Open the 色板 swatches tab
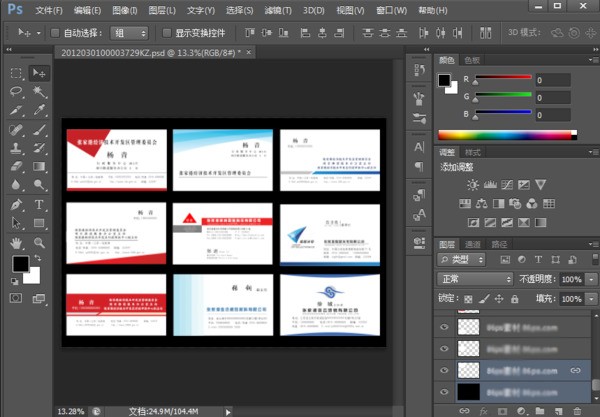Image resolution: width=600 pixels, height=417 pixels. tap(473, 60)
